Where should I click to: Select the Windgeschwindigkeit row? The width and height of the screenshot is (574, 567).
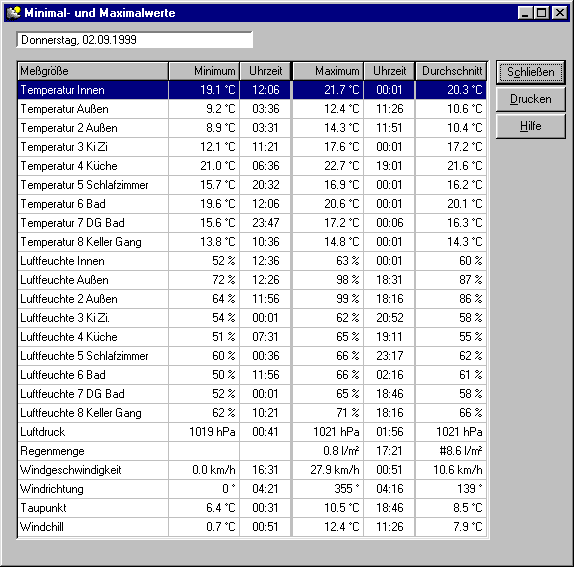252,471
